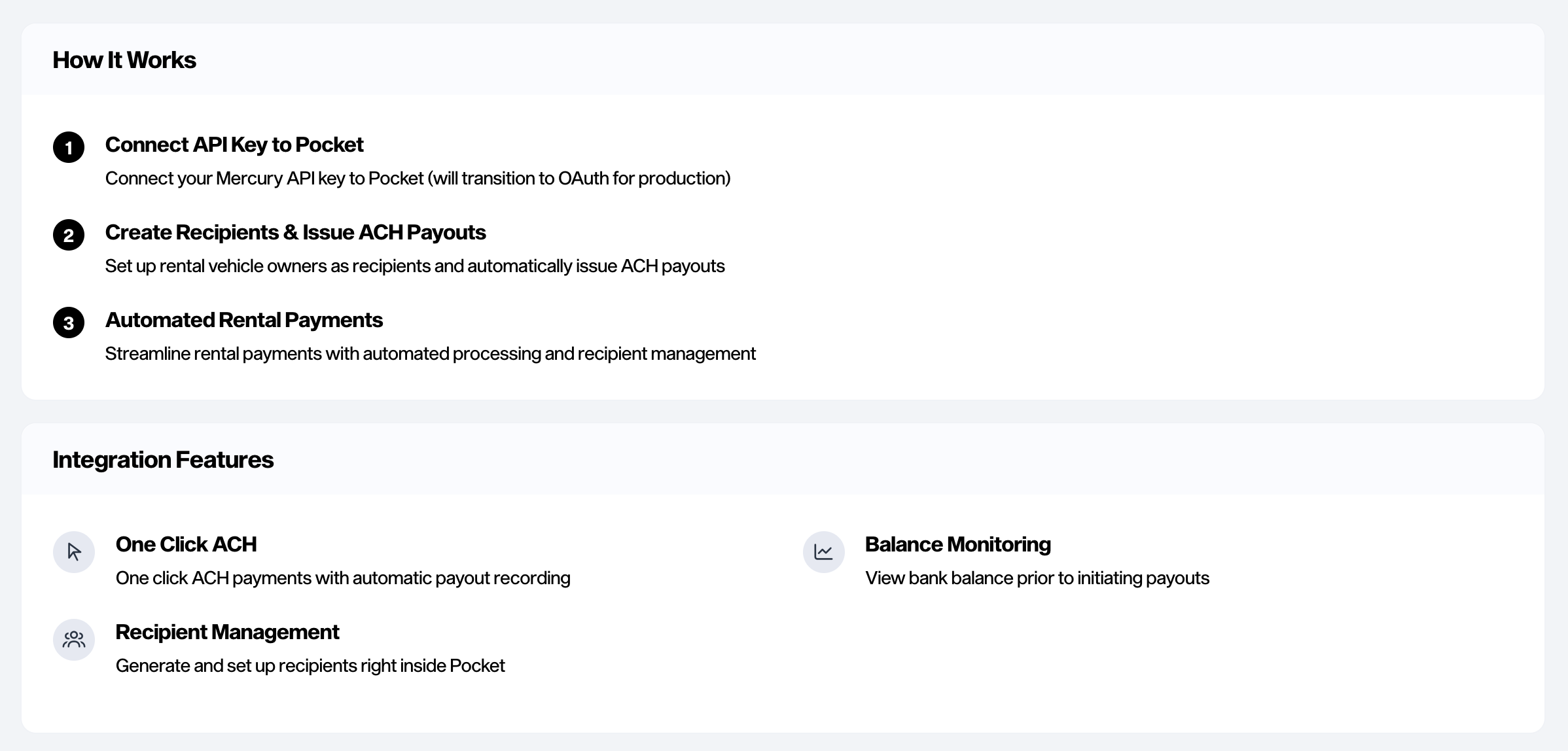The width and height of the screenshot is (1568, 751).
Task: Click the step 3 numbered circle
Action: 69,323
